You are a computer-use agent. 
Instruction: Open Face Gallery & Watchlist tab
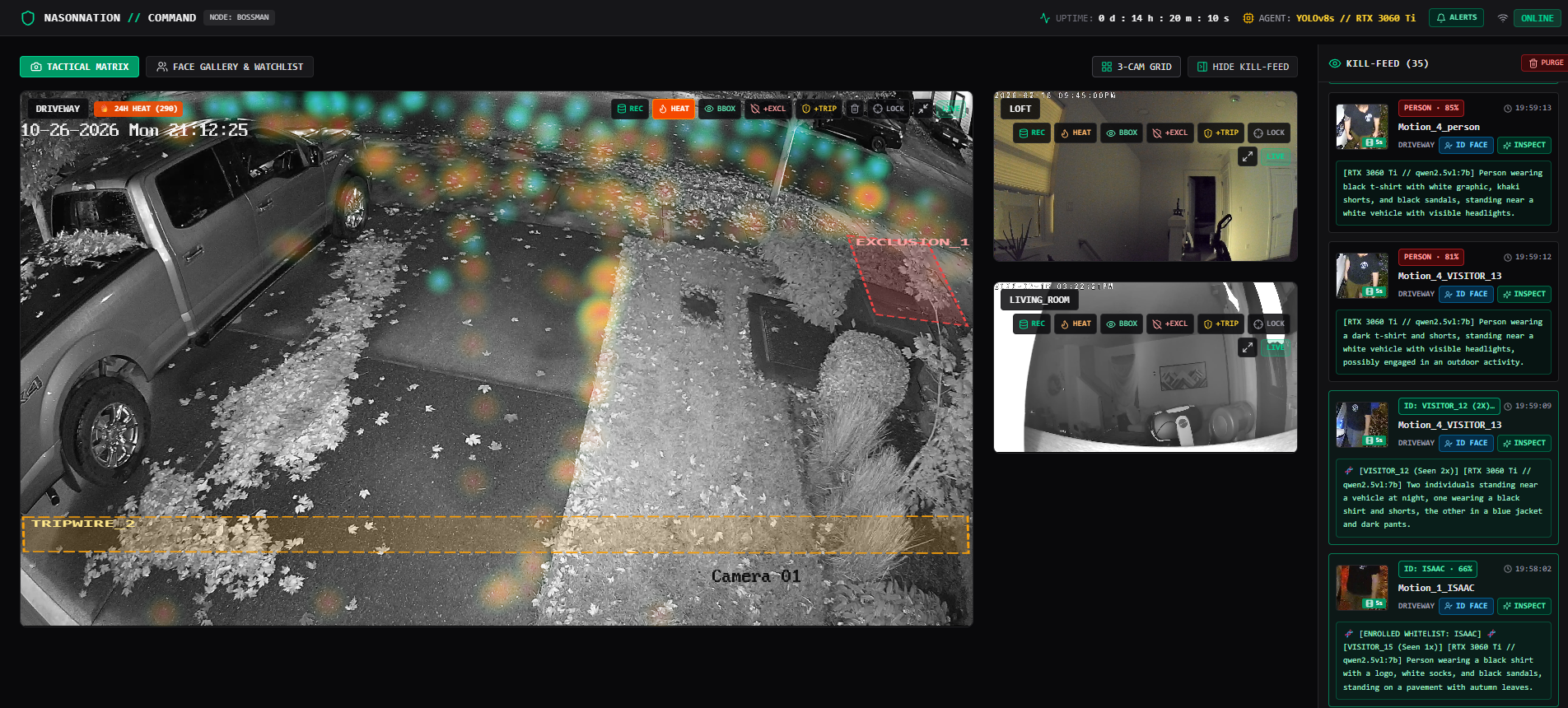pyautogui.click(x=230, y=67)
